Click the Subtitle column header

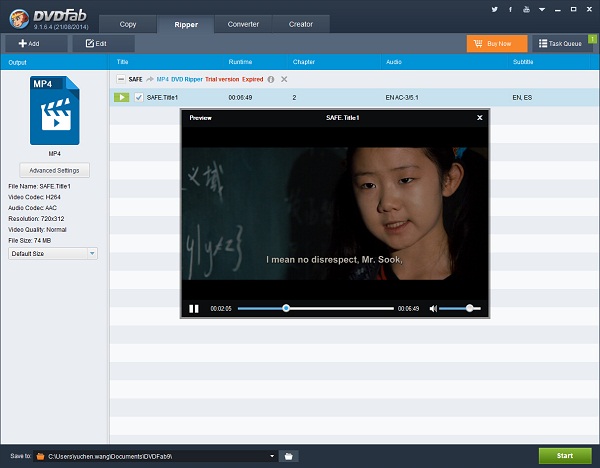click(x=523, y=62)
